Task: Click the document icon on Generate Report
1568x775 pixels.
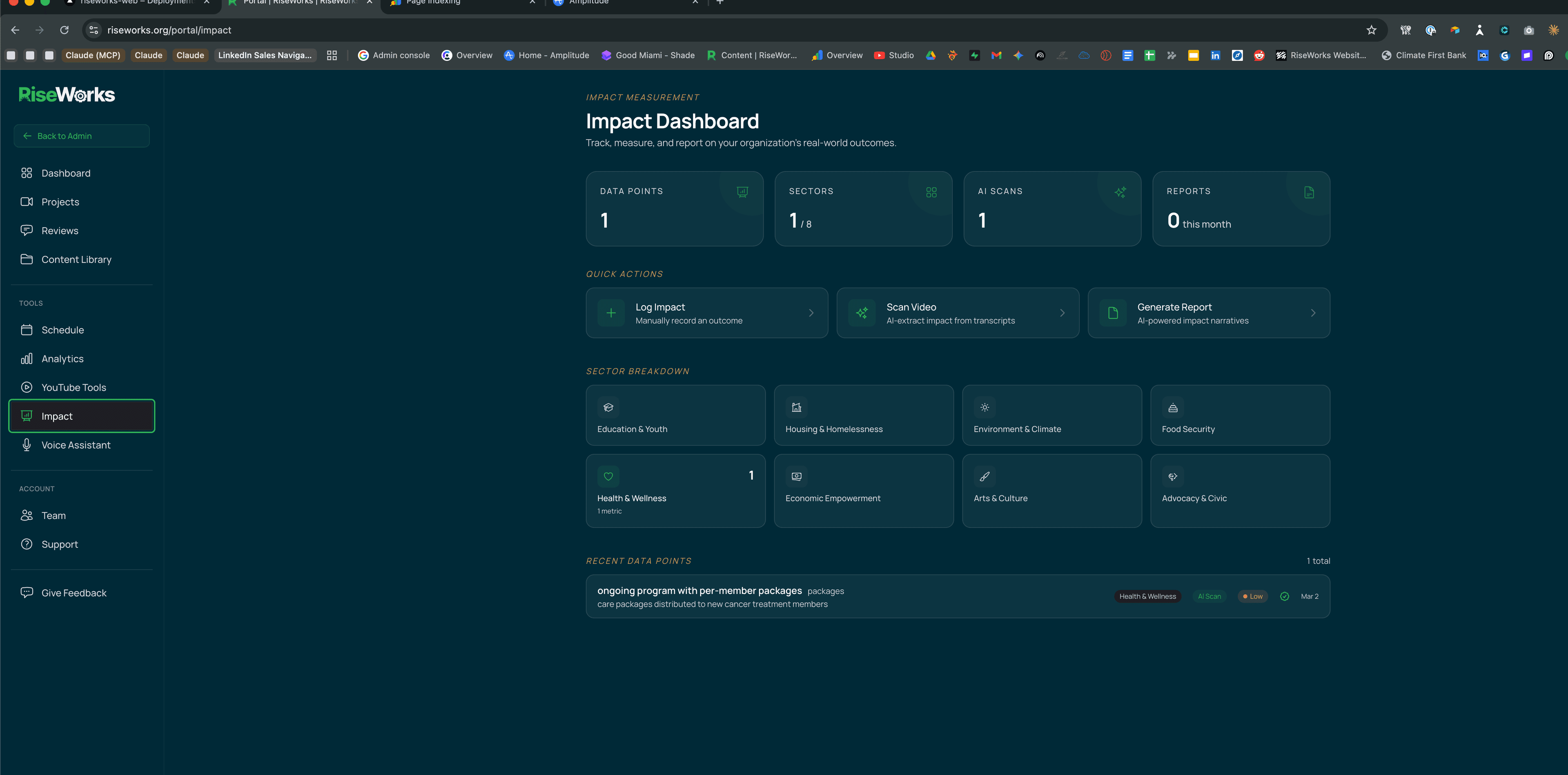Action: pyautogui.click(x=1113, y=312)
